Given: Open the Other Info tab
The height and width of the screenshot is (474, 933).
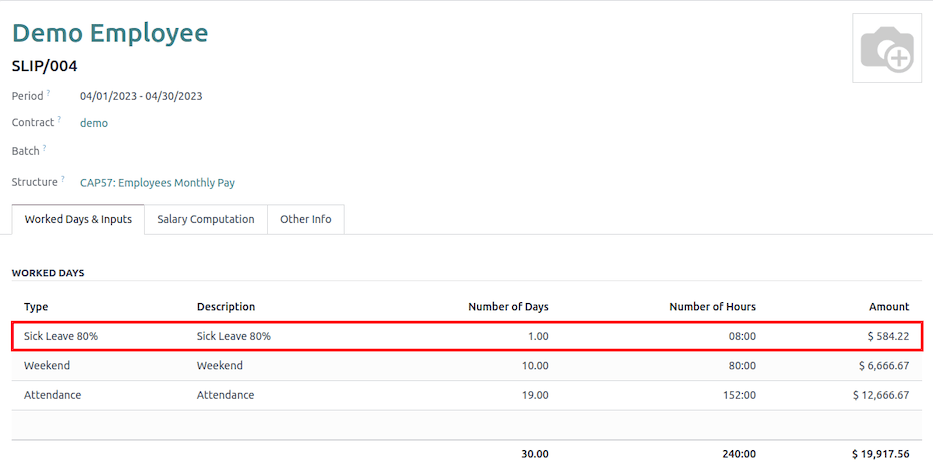Looking at the screenshot, I should coord(305,219).
